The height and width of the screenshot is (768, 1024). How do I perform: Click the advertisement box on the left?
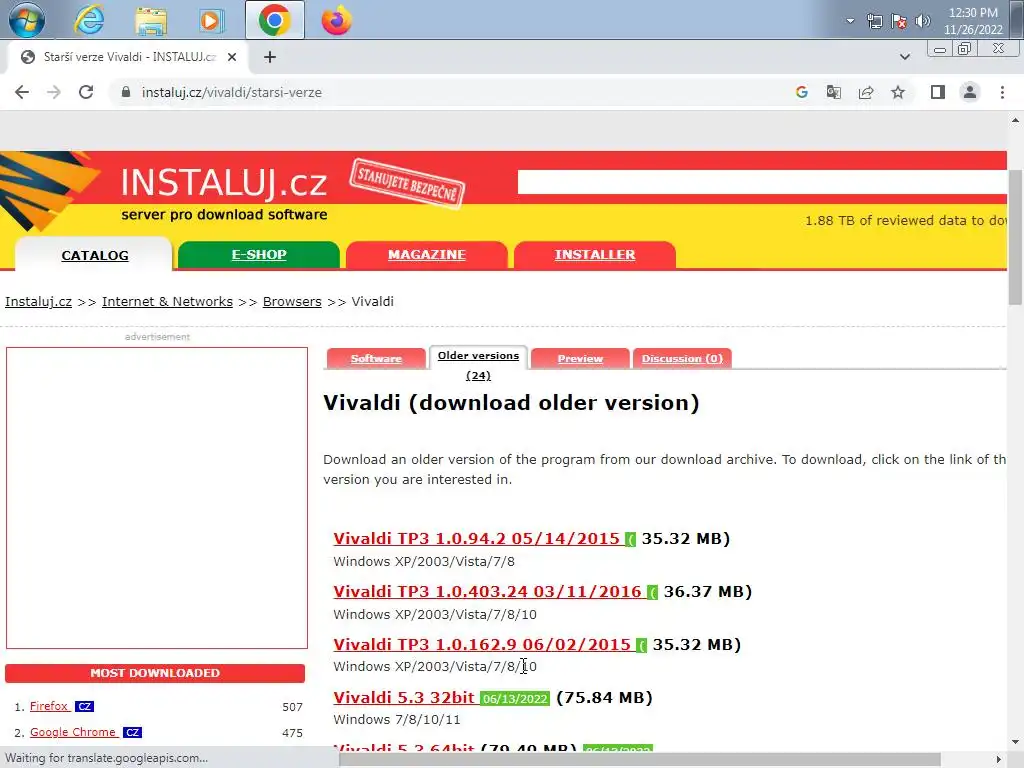157,498
